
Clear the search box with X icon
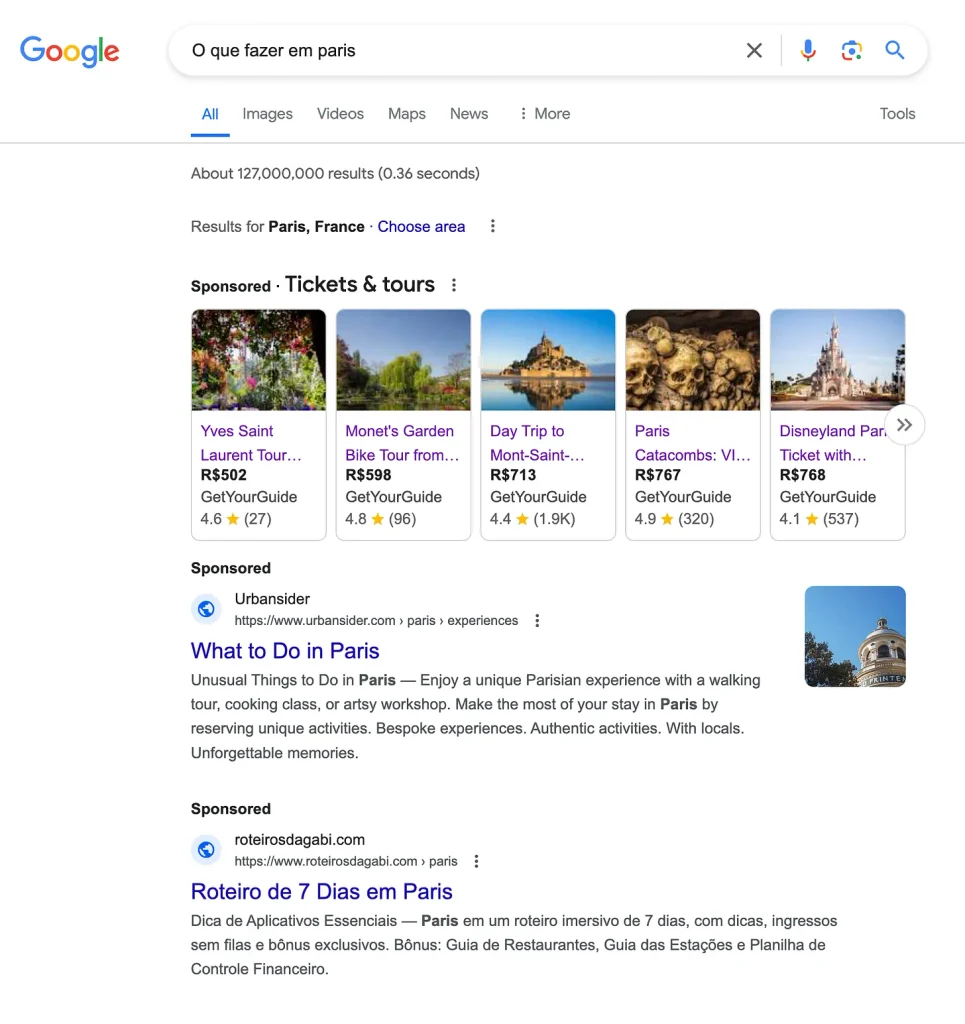point(754,50)
